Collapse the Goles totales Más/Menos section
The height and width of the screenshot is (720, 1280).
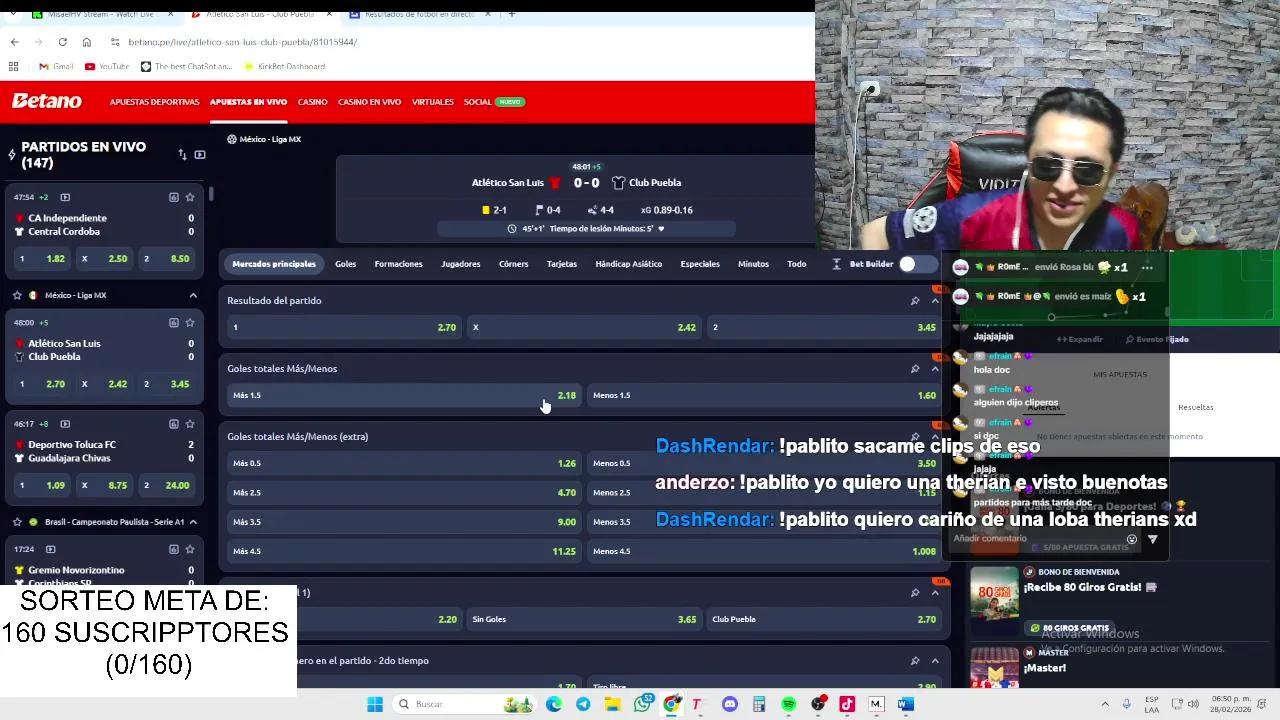point(935,369)
